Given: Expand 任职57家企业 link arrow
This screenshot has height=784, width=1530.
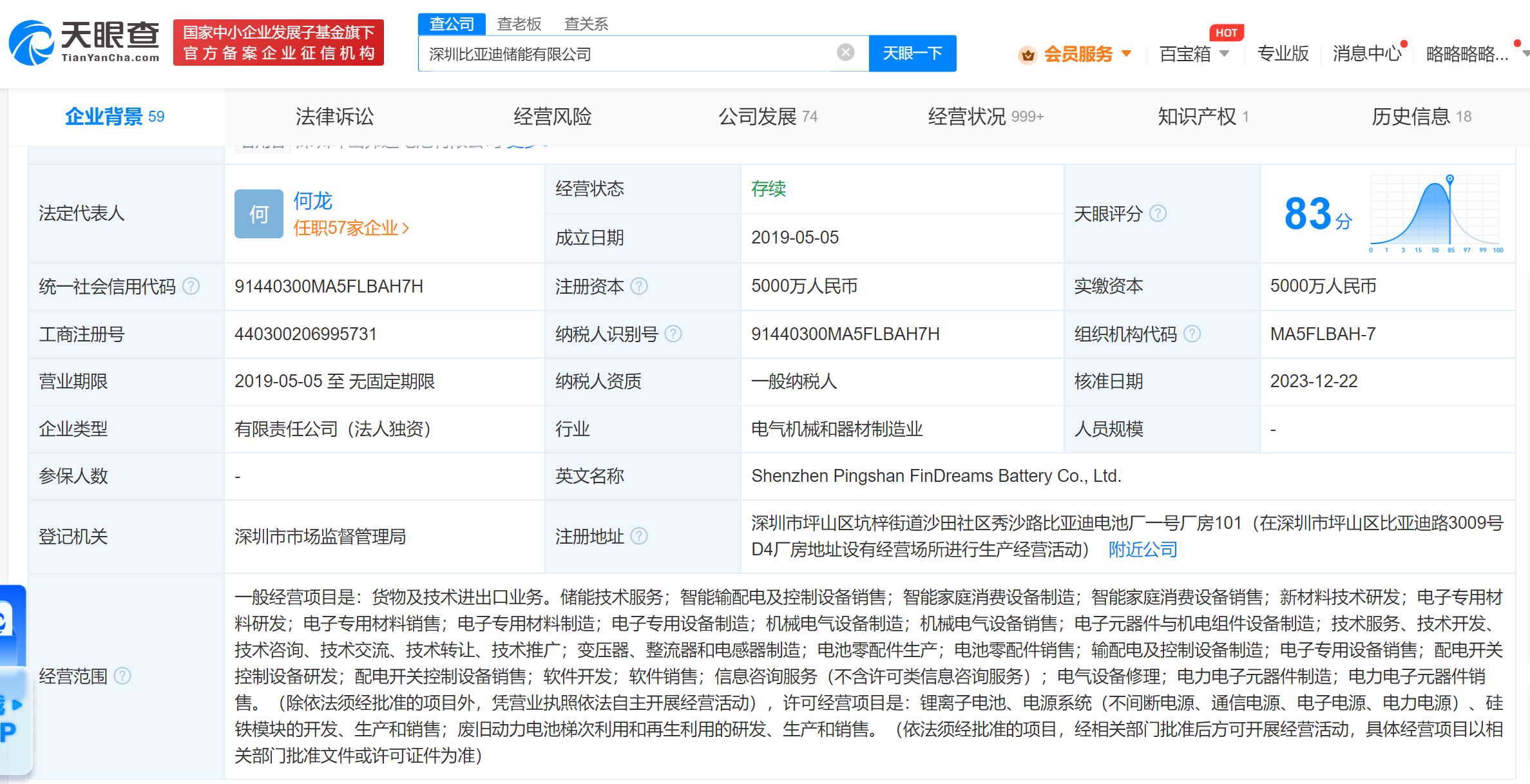Looking at the screenshot, I should [x=406, y=228].
